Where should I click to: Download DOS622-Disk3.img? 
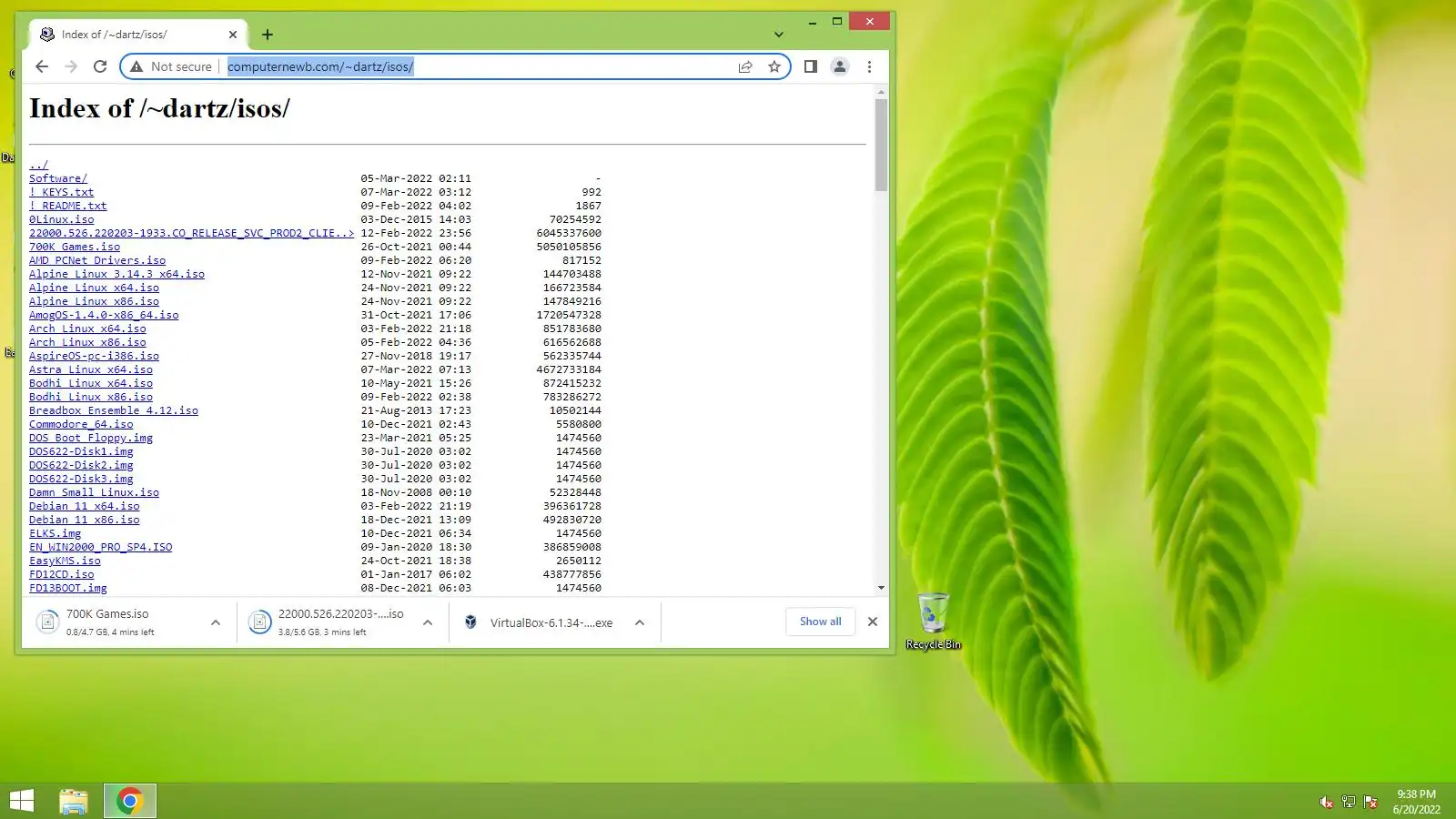[81, 479]
